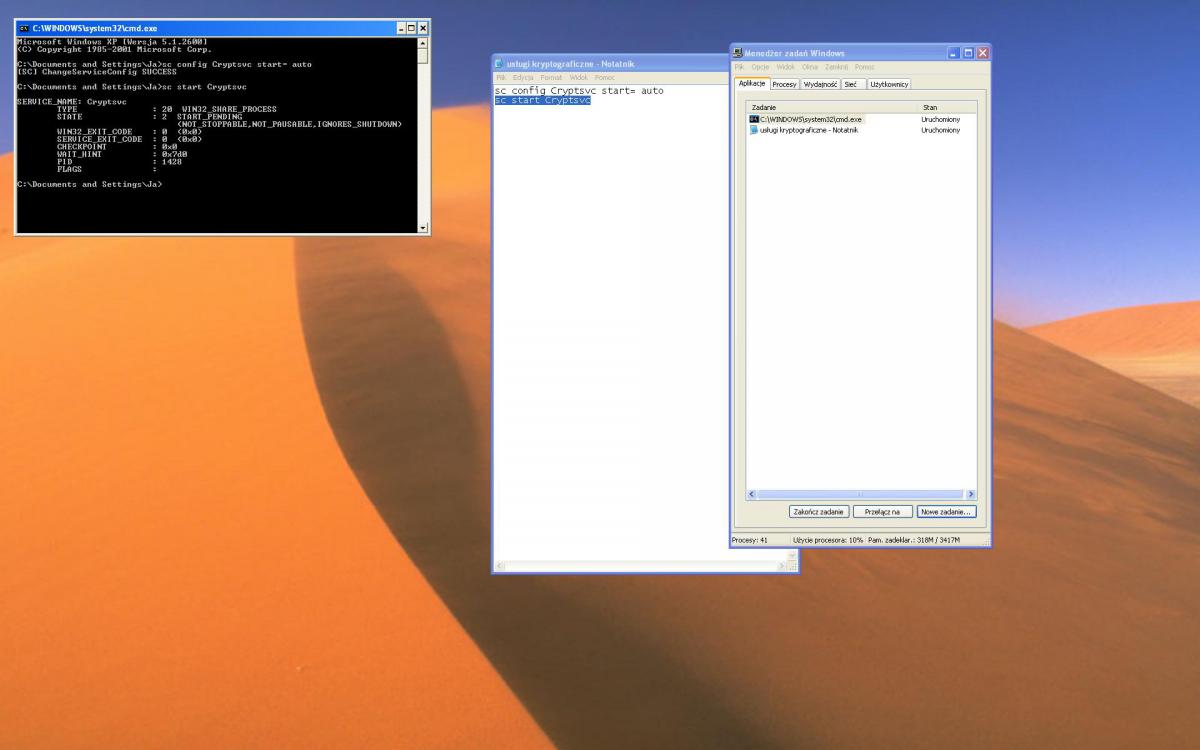This screenshot has width=1200, height=750.
Task: Sort tasks by the Zadanie column header
Action: tap(832, 107)
